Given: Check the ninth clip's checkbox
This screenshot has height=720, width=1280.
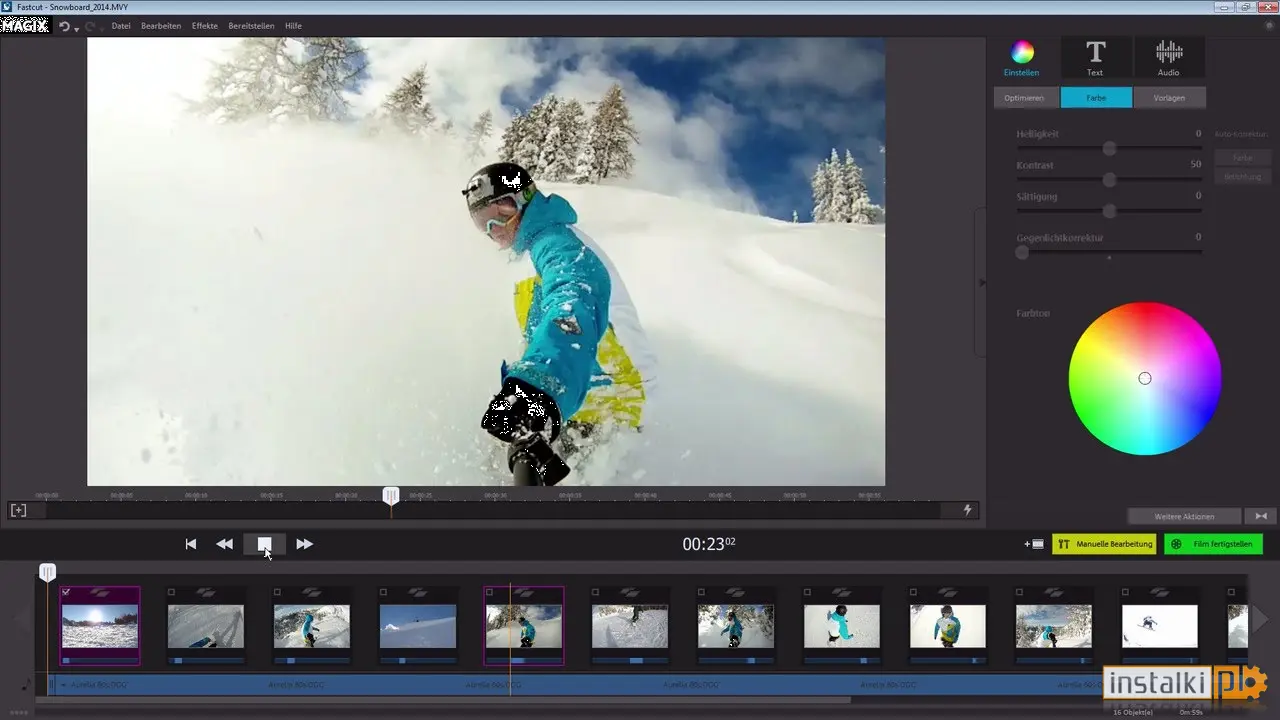Looking at the screenshot, I should click(914, 592).
